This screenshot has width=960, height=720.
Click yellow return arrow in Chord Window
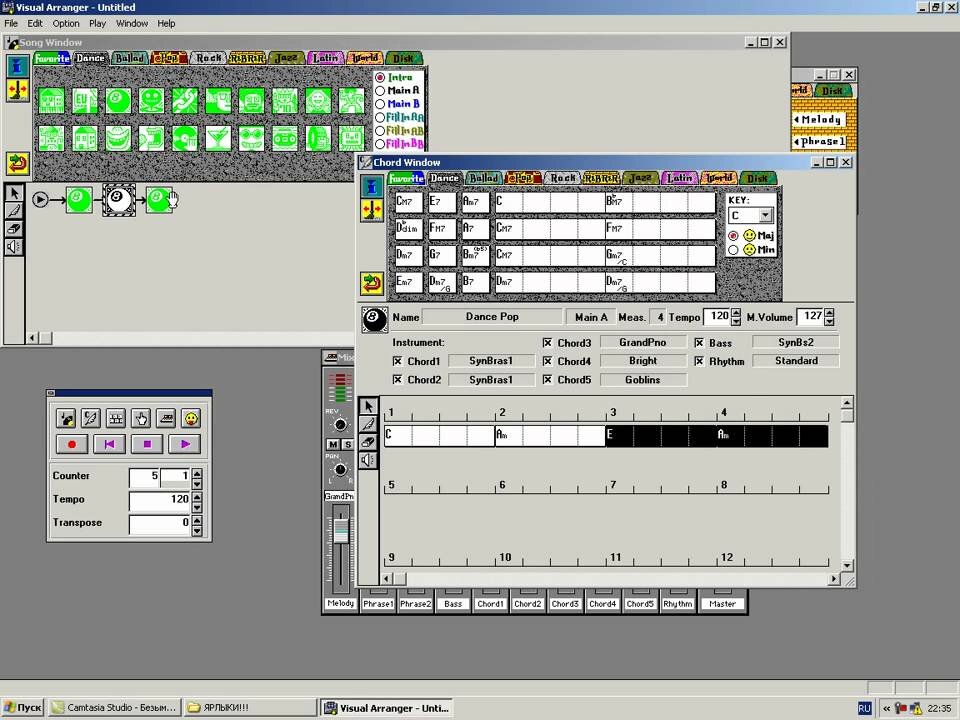(372, 283)
